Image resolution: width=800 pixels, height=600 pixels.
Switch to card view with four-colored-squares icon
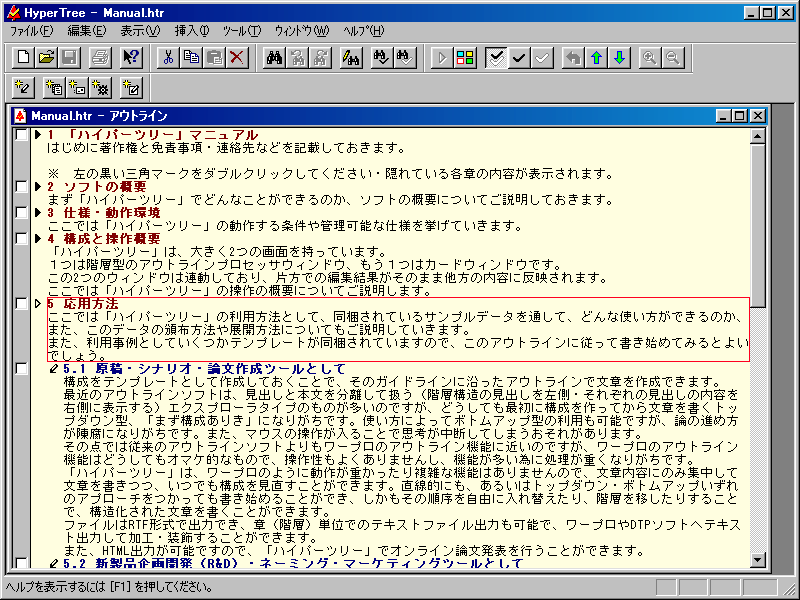(465, 58)
